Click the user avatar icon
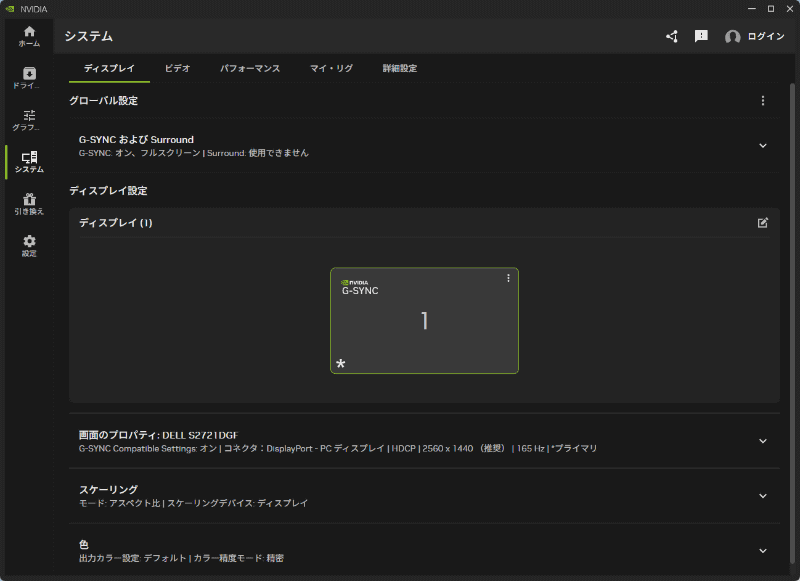 pos(732,37)
